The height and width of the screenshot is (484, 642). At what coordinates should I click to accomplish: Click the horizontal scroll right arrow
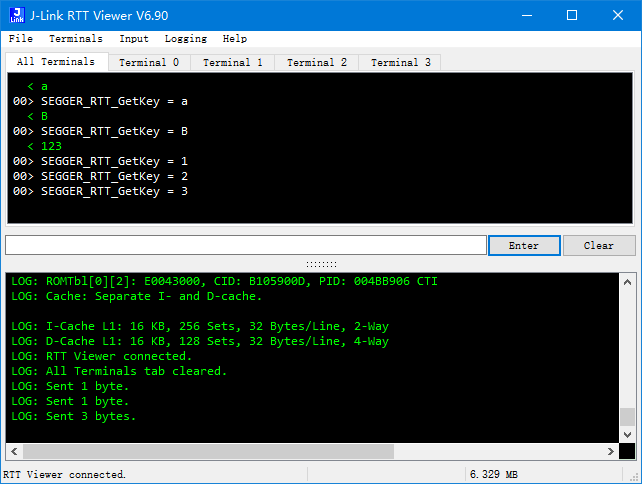coord(610,451)
